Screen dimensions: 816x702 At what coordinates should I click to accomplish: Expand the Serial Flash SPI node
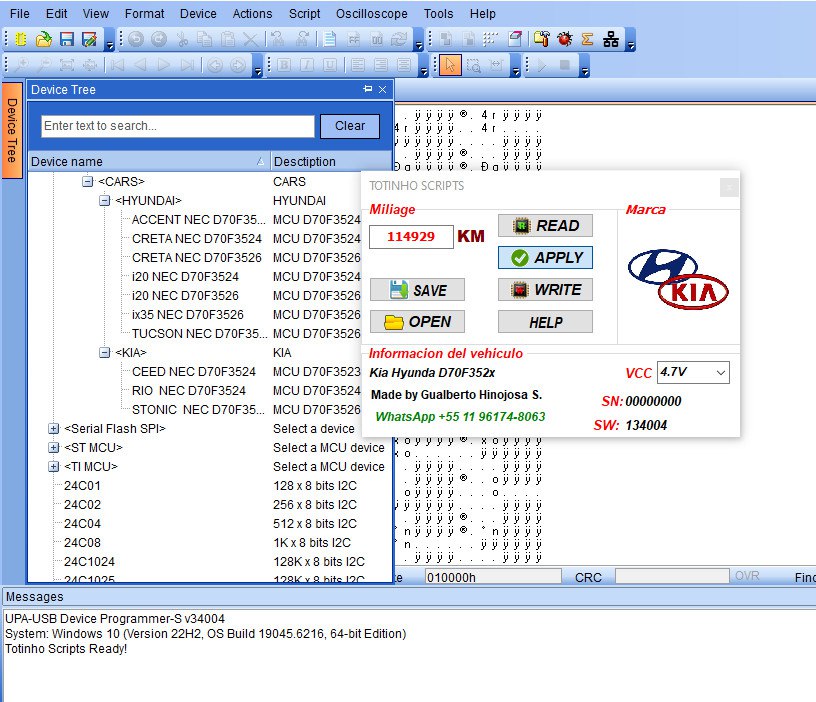(x=54, y=429)
